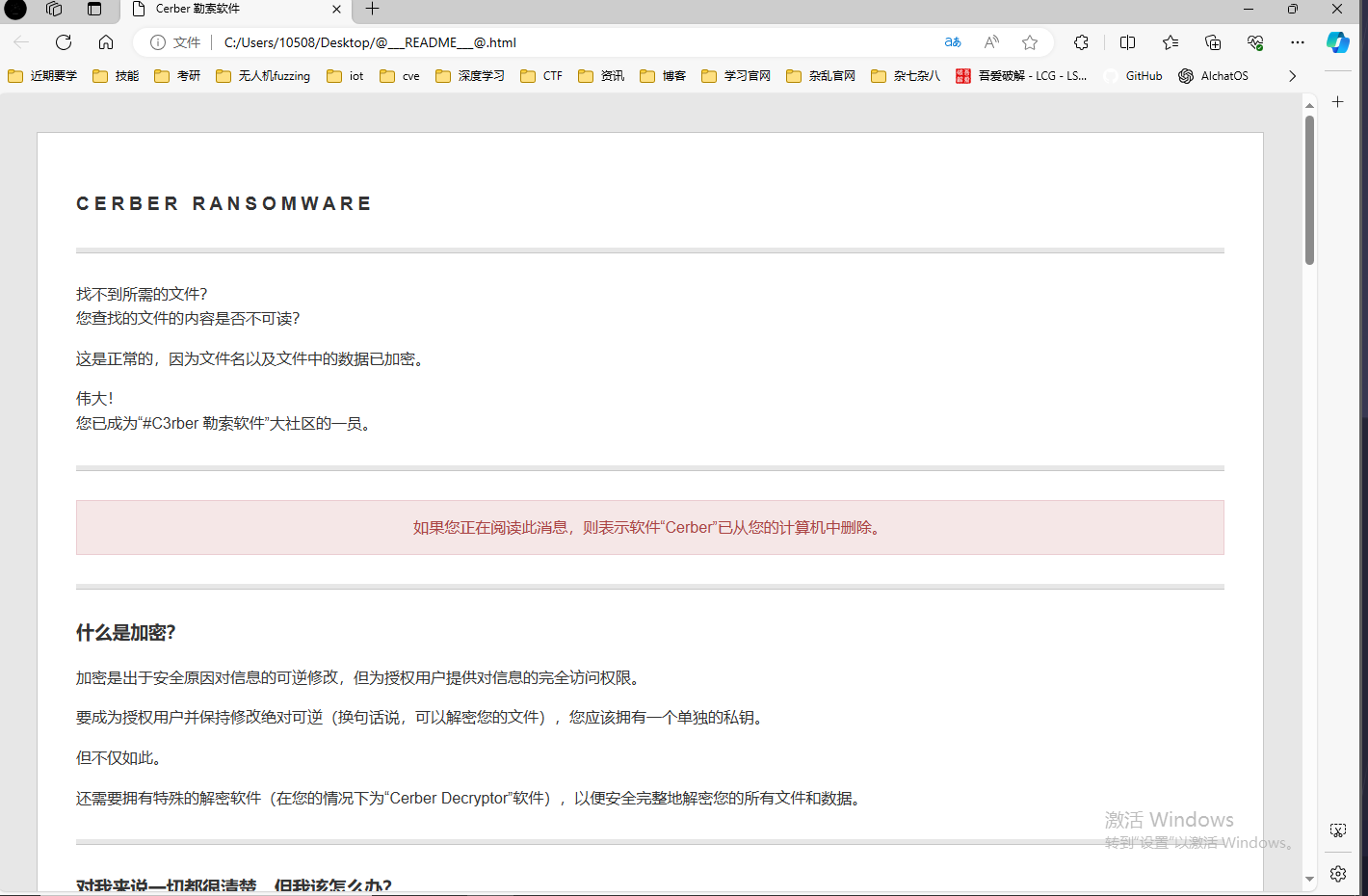Open the 学习官网 bookmarks folder
Screen dimensions: 1368x896
[x=736, y=76]
